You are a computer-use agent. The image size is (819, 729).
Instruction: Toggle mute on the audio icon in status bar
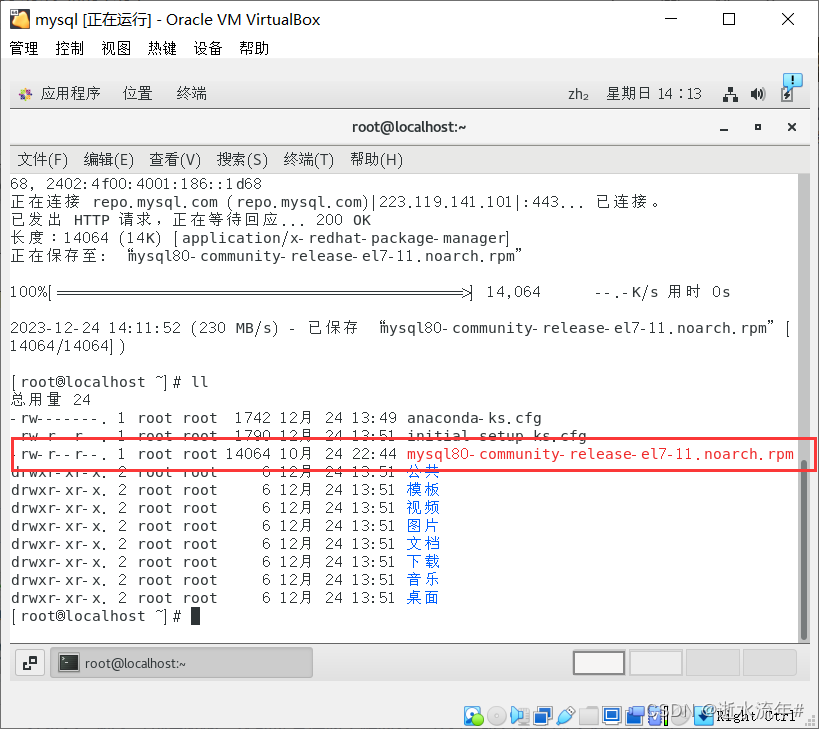tap(520, 715)
